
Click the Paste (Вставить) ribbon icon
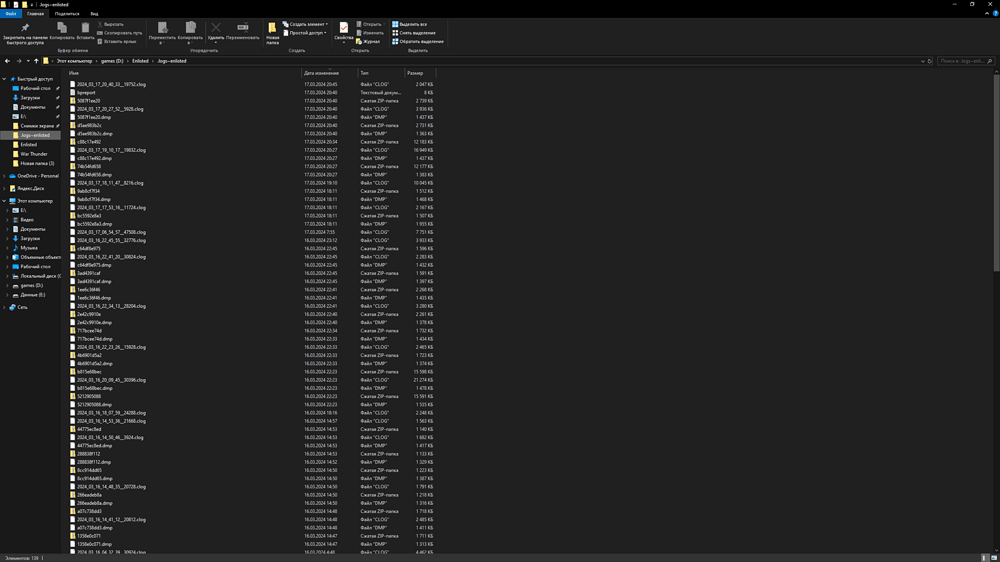pyautogui.click(x=85, y=30)
